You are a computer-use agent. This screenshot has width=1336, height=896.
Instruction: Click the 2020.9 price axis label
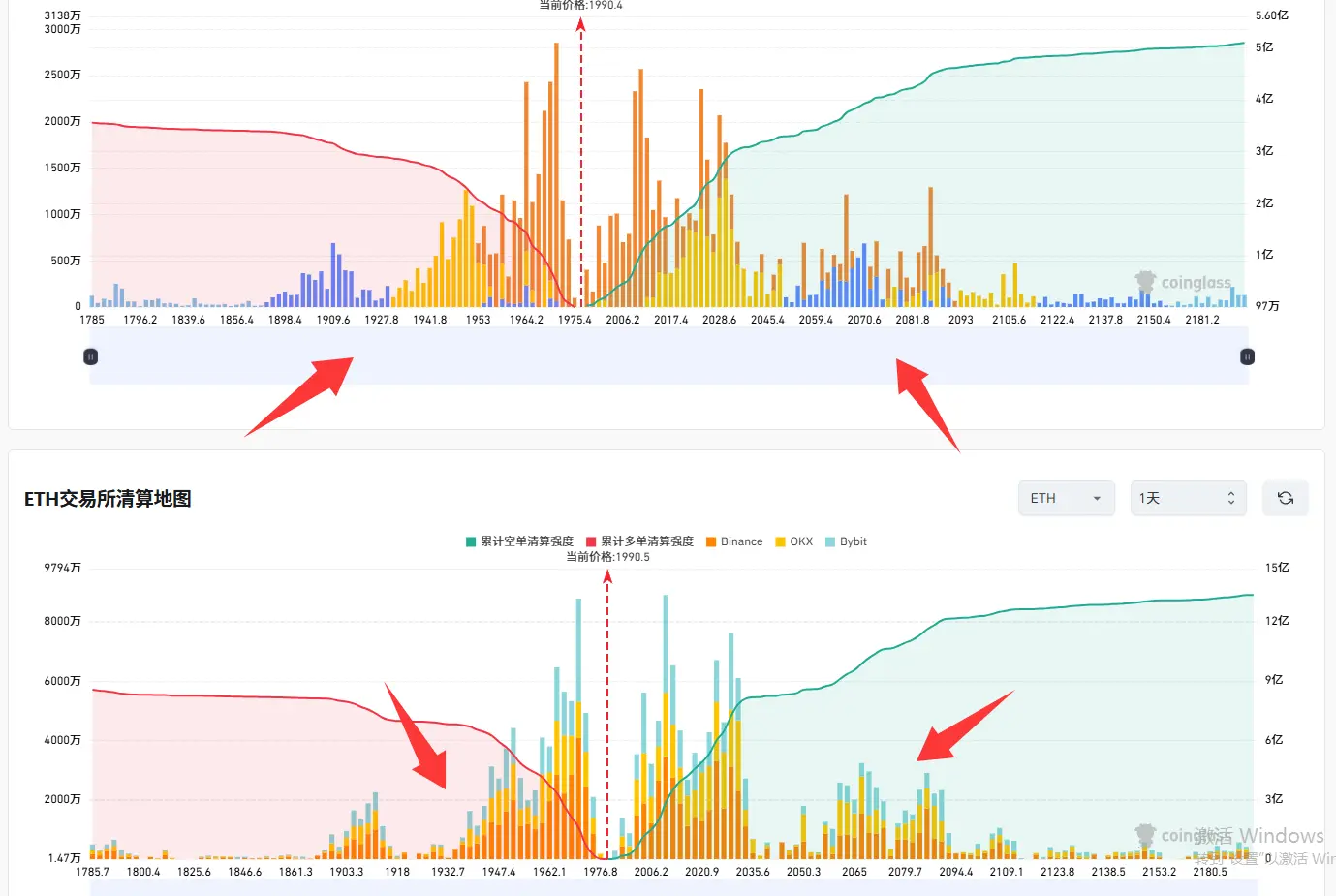pyautogui.click(x=702, y=872)
